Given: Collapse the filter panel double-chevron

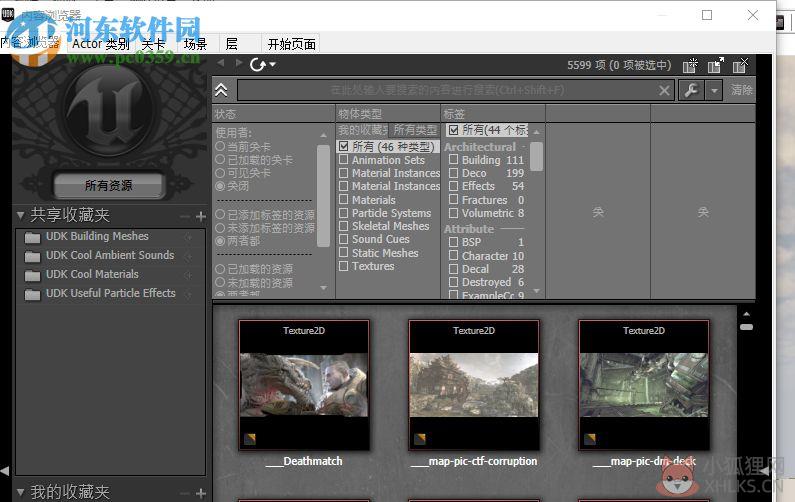Looking at the screenshot, I should coord(221,90).
